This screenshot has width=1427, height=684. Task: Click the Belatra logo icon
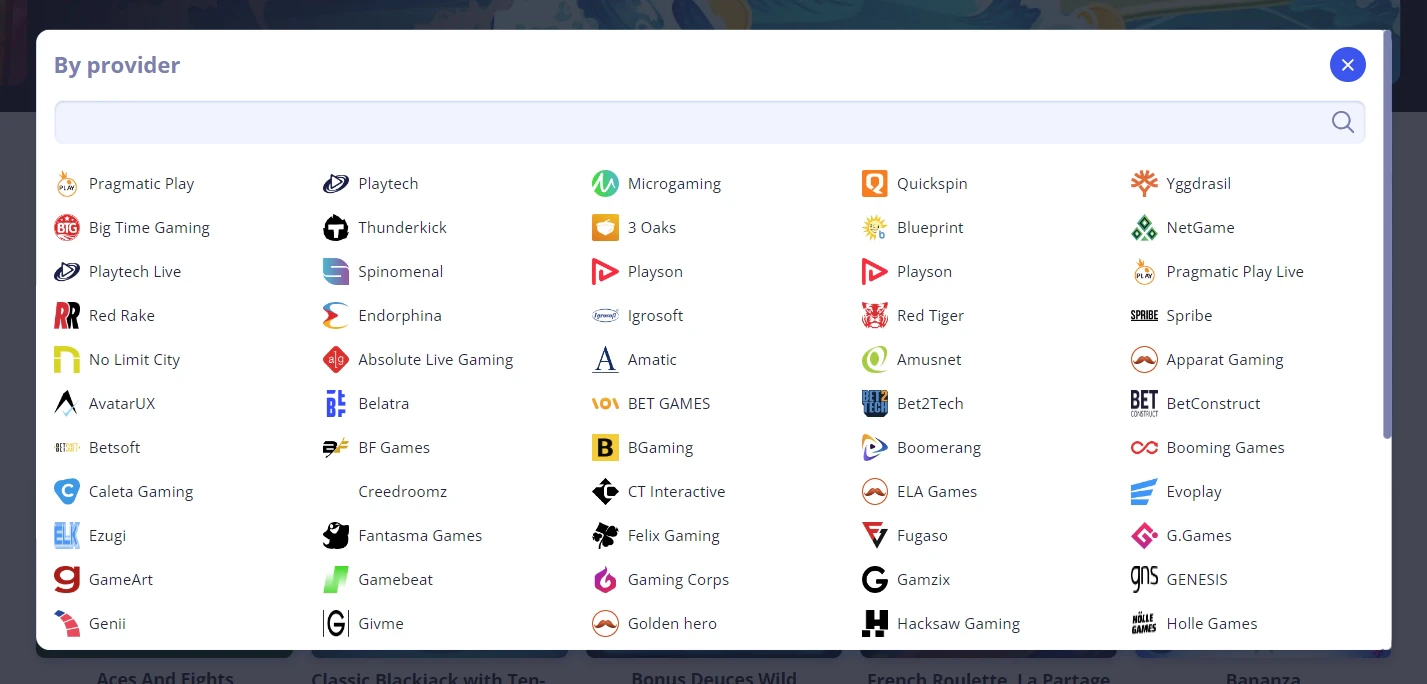pyautogui.click(x=336, y=404)
